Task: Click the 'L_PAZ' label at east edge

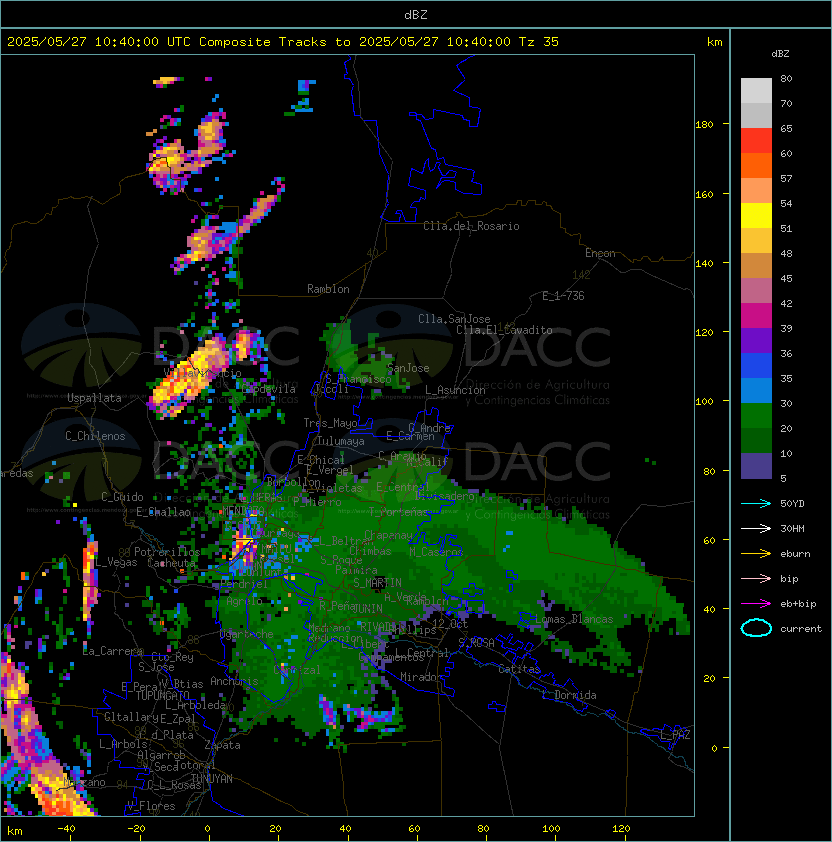Action: click(x=675, y=735)
